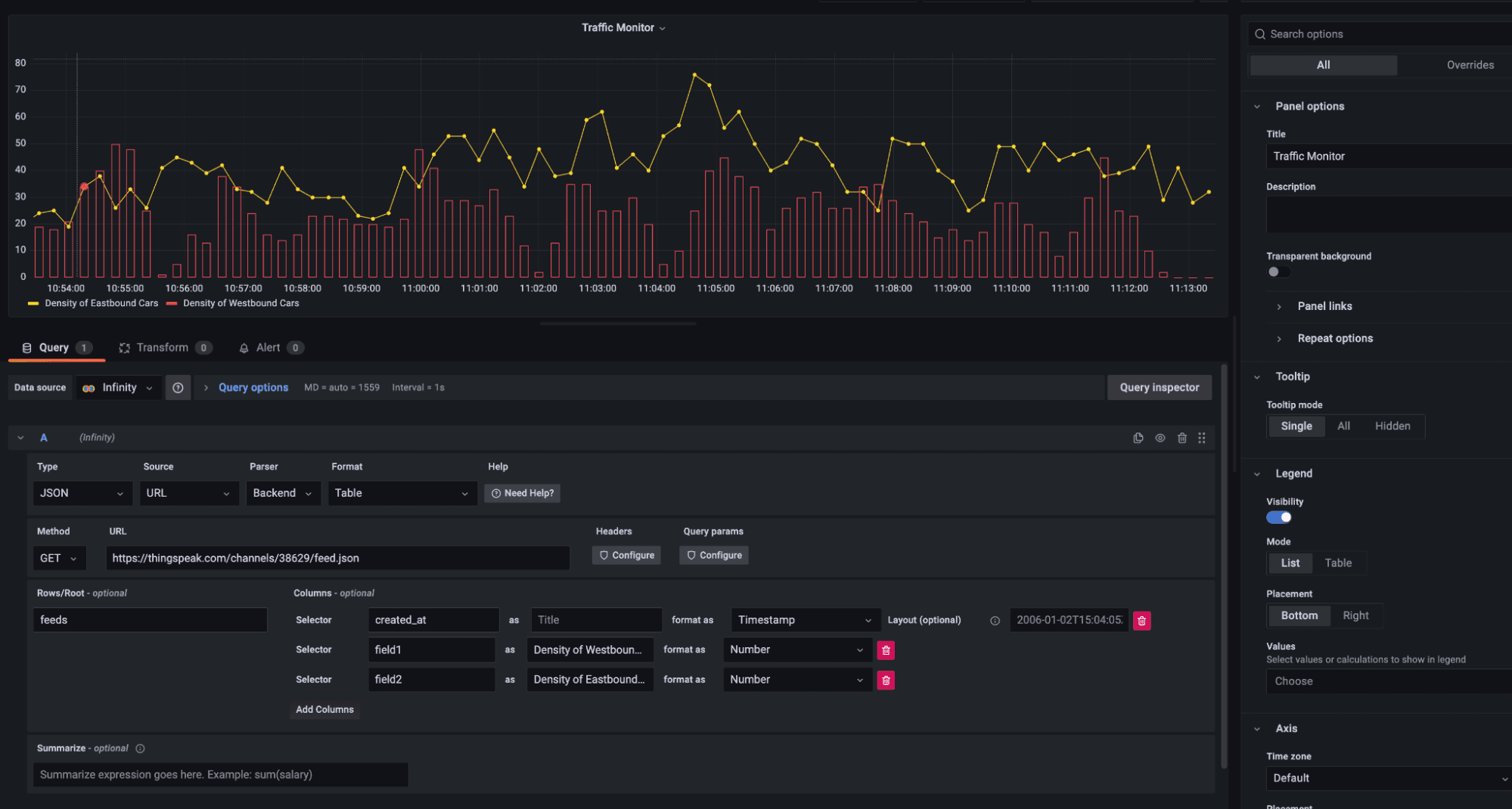Open the Infinity datasource help icon
The width and height of the screenshot is (1512, 809).
(178, 387)
